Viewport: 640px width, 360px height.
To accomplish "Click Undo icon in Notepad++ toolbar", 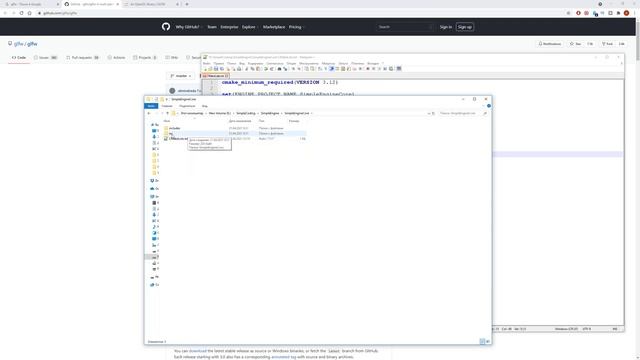I will pyautogui.click(x=266, y=69).
